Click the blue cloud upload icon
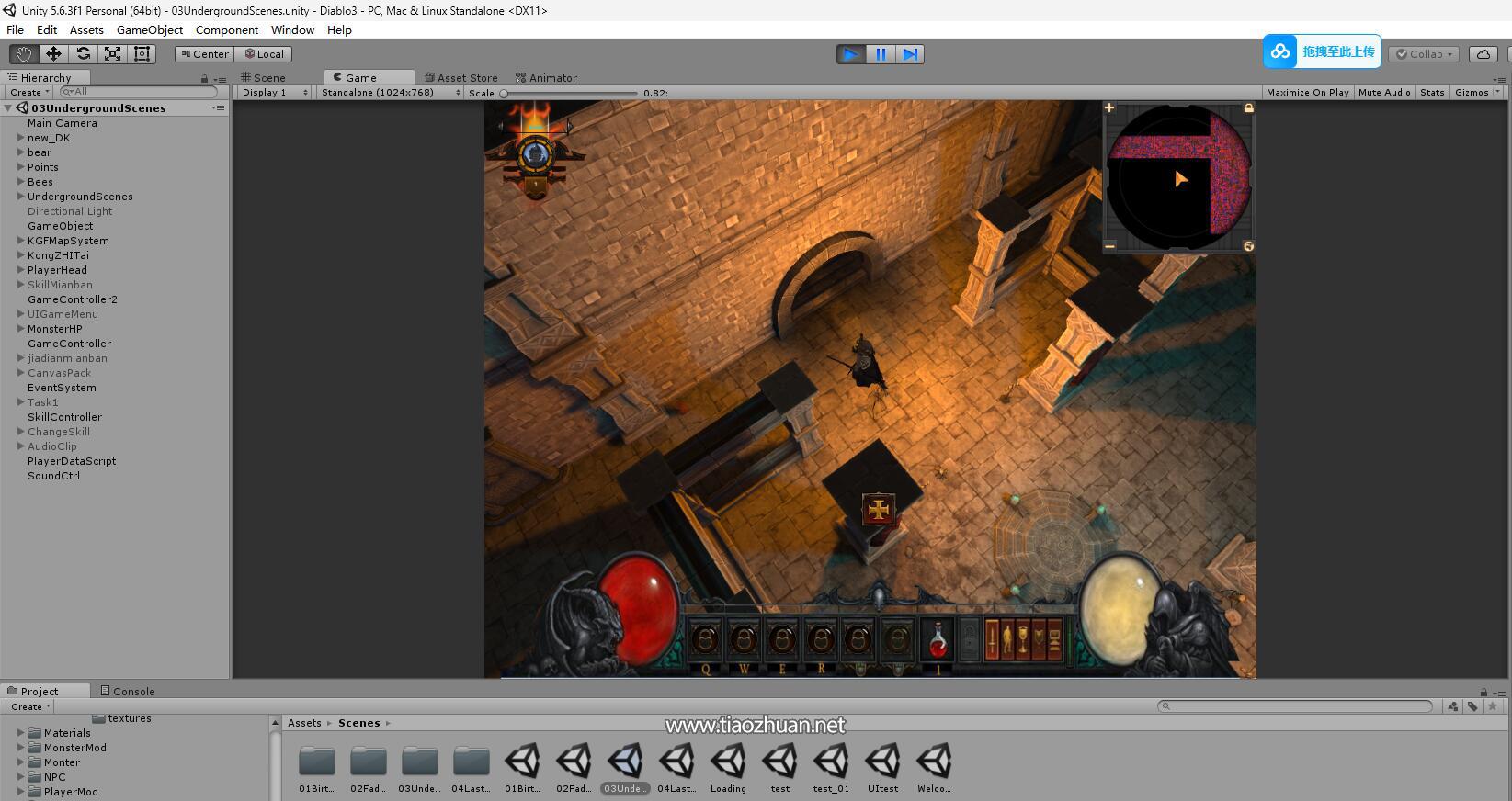The image size is (1512, 801). pos(1280,51)
